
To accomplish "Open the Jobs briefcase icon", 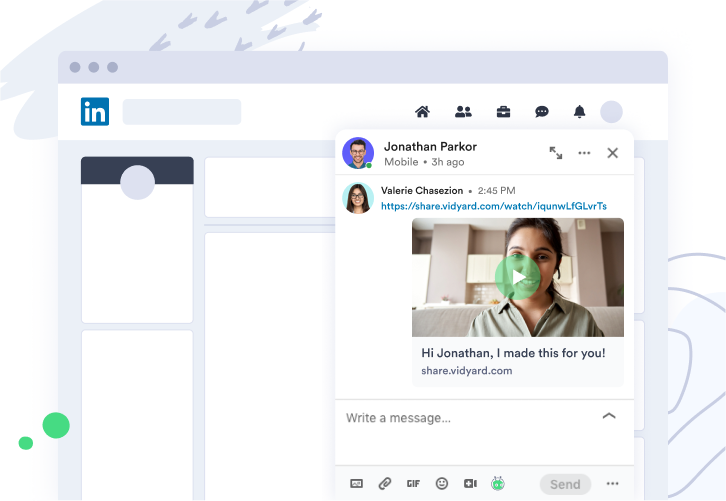I will [x=503, y=112].
